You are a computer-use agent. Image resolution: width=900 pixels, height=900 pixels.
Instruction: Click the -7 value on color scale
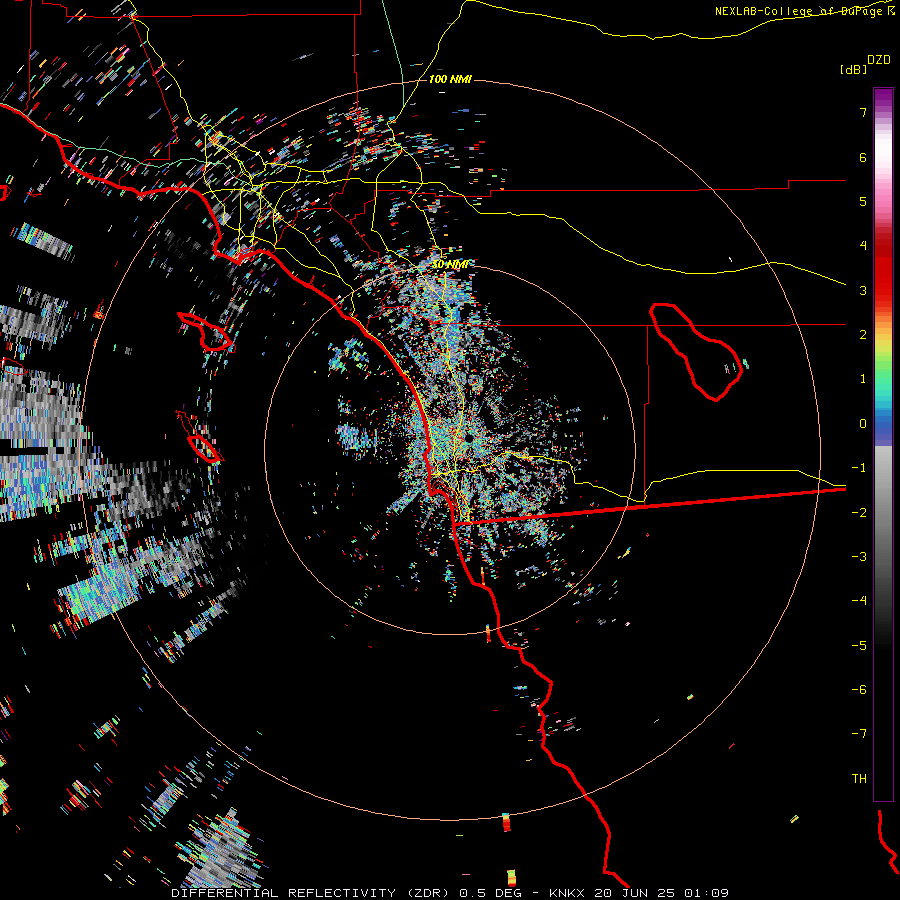(859, 734)
